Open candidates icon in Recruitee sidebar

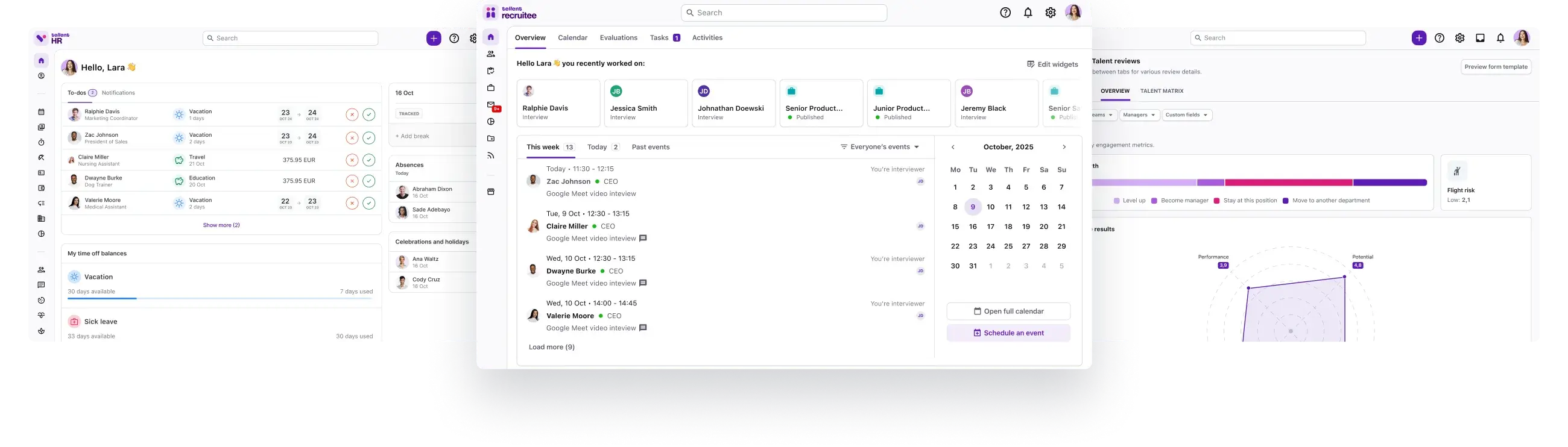click(x=492, y=54)
